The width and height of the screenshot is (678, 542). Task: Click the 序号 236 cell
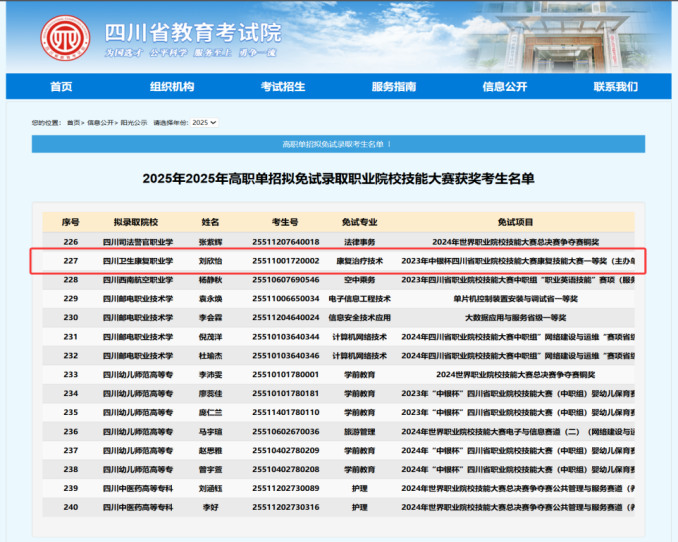point(70,431)
